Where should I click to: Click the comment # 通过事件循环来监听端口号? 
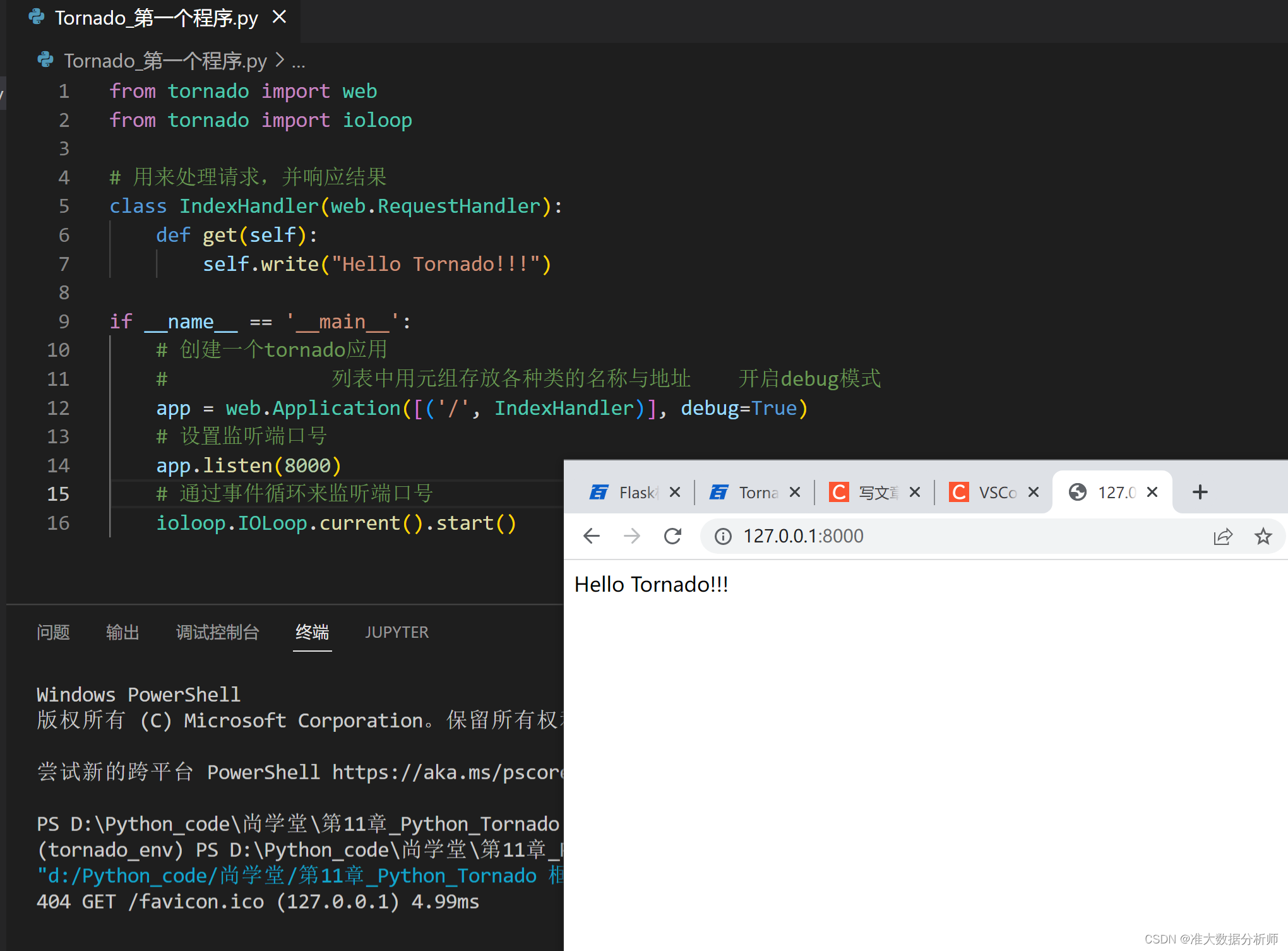[x=294, y=494]
